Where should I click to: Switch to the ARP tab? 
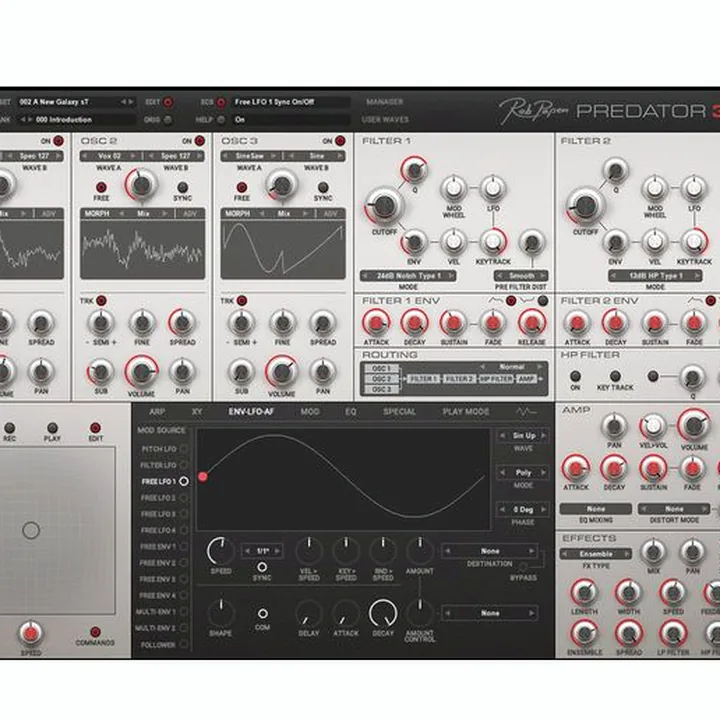(x=157, y=412)
